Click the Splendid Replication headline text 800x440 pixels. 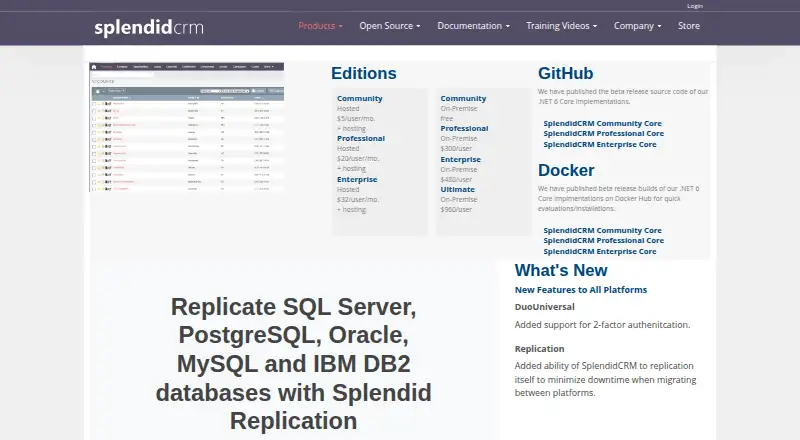pos(293,364)
